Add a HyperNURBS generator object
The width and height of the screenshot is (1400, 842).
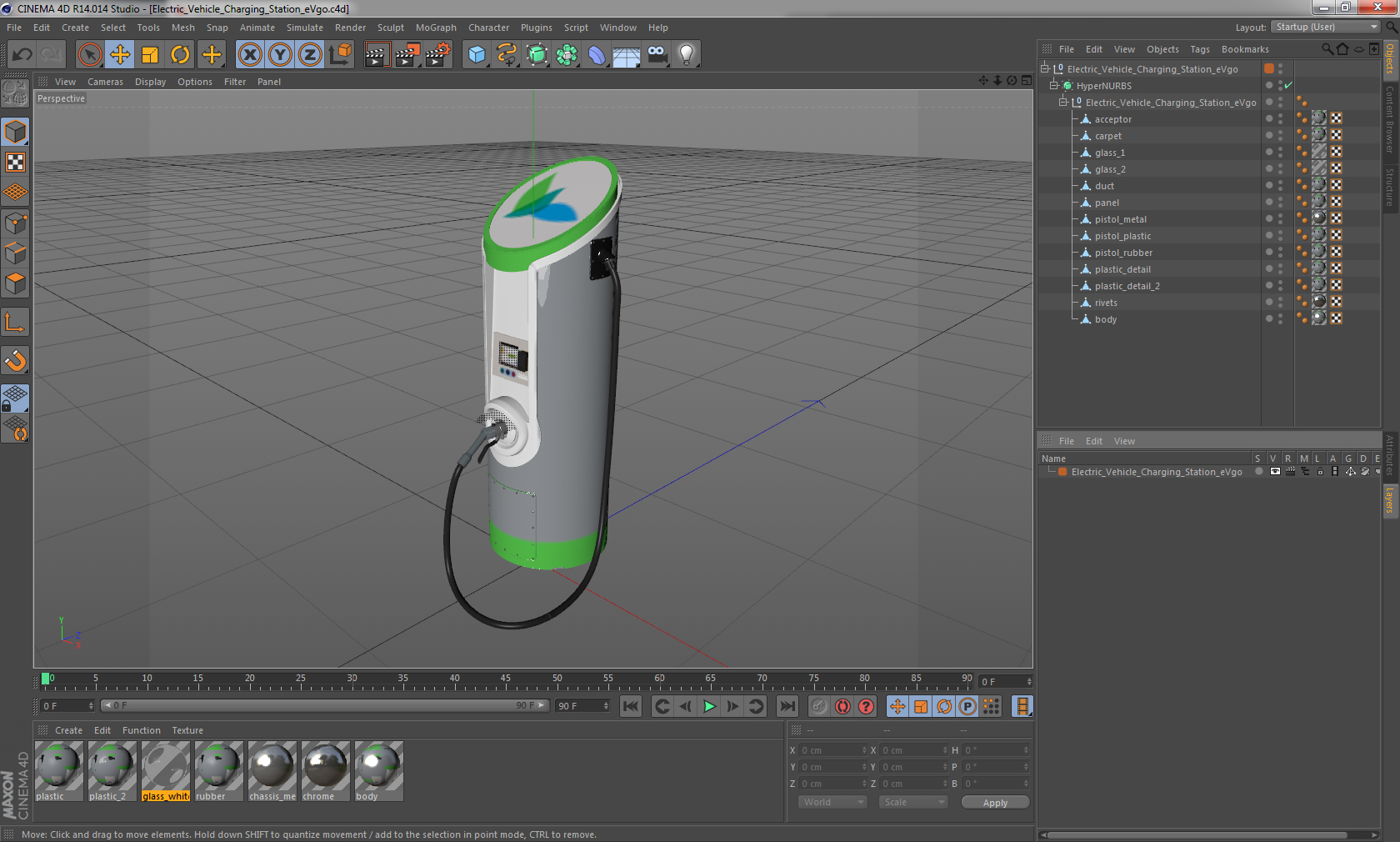pos(537,55)
